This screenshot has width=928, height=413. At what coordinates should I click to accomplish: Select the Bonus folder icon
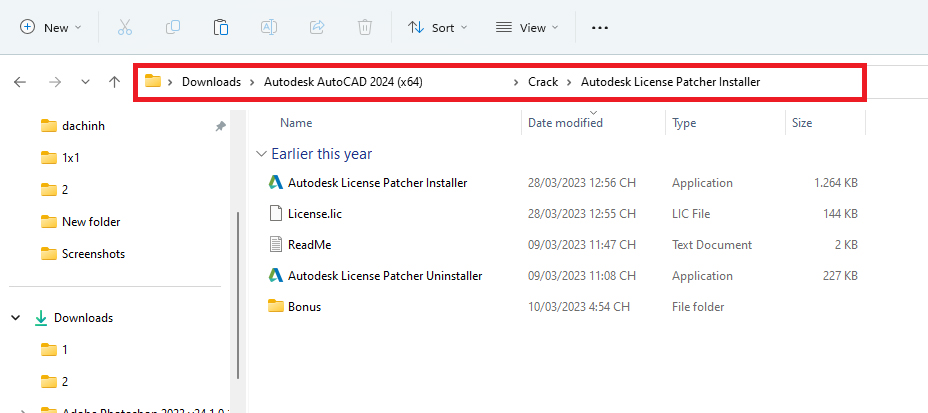[x=276, y=306]
